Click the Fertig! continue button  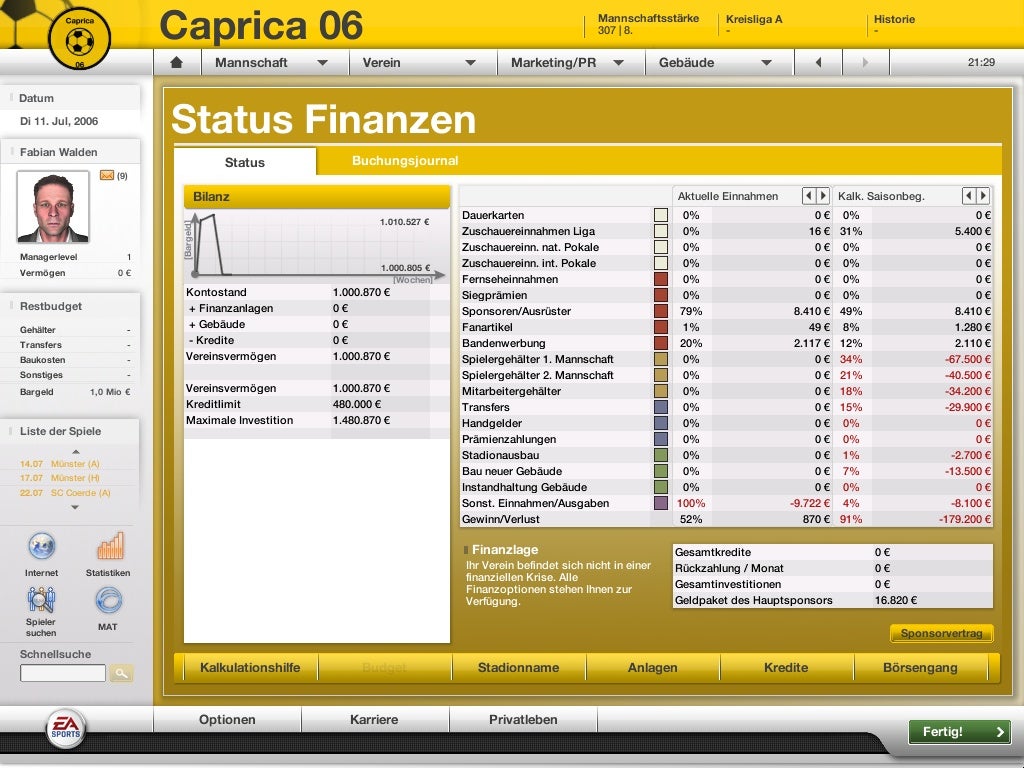click(959, 731)
